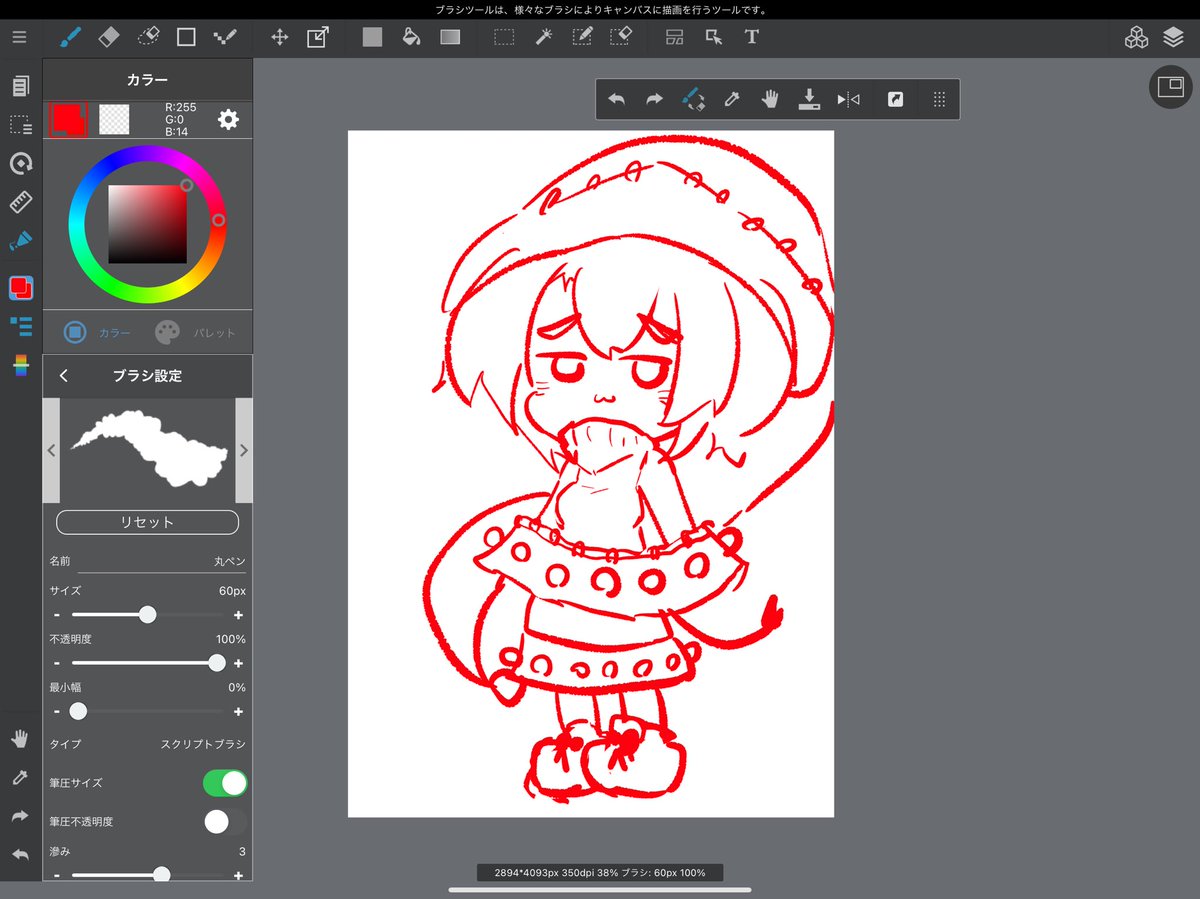The height and width of the screenshot is (899, 1200).
Task: Select the Gradient tool
Action: click(x=450, y=37)
